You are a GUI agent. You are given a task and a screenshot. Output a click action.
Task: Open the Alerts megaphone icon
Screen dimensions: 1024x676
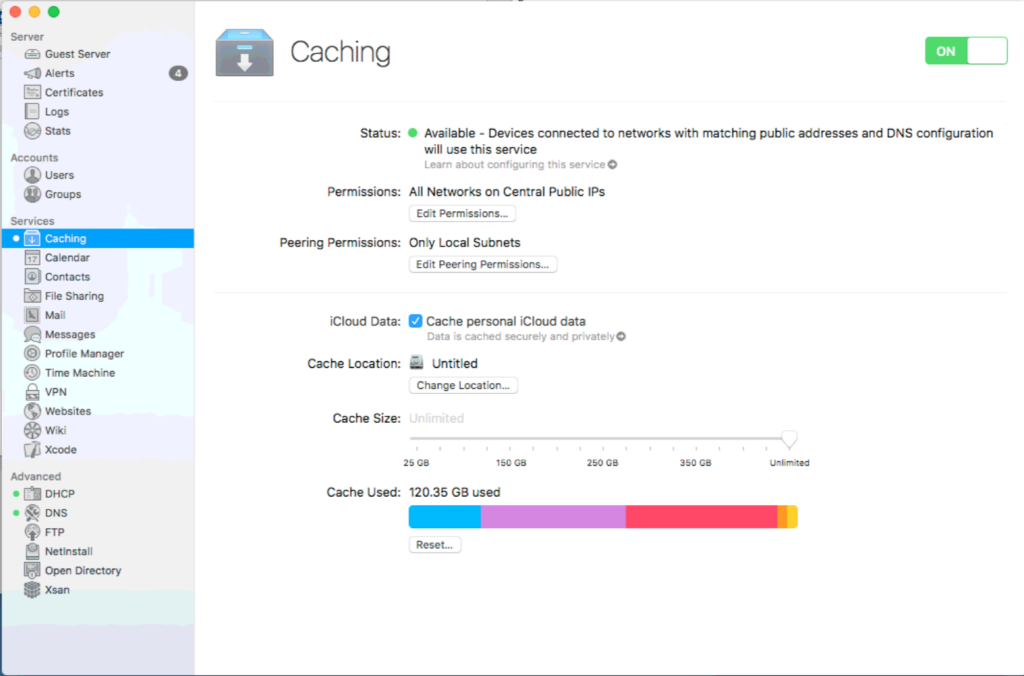(x=32, y=73)
